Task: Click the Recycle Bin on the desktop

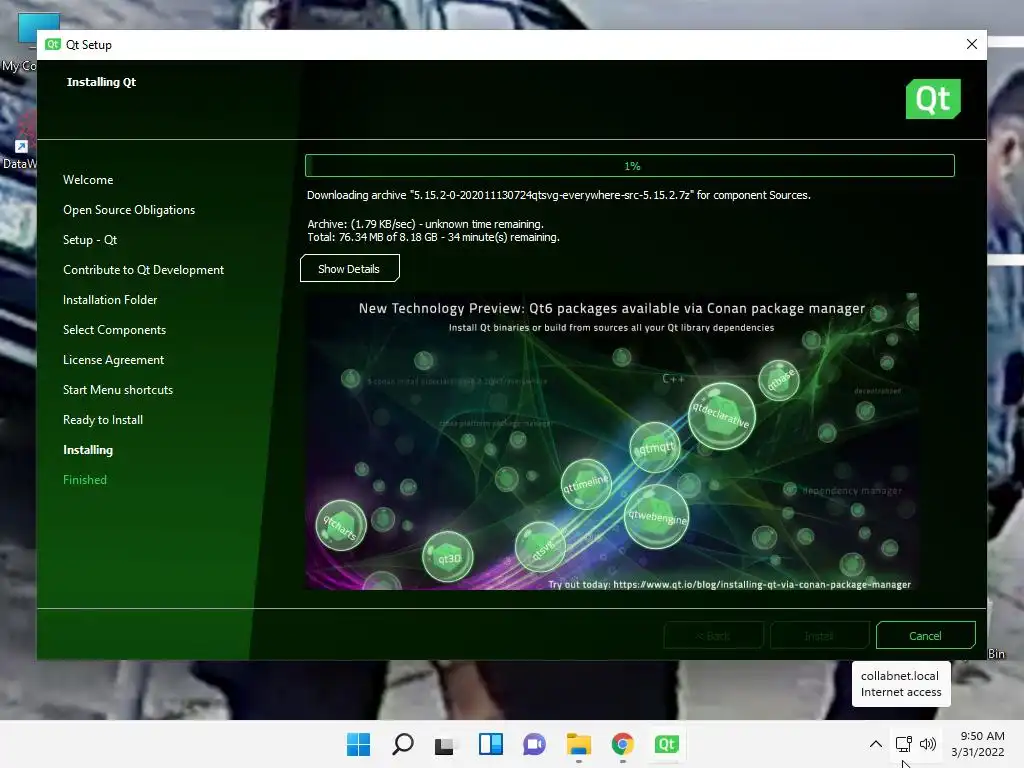Action: 997,653
